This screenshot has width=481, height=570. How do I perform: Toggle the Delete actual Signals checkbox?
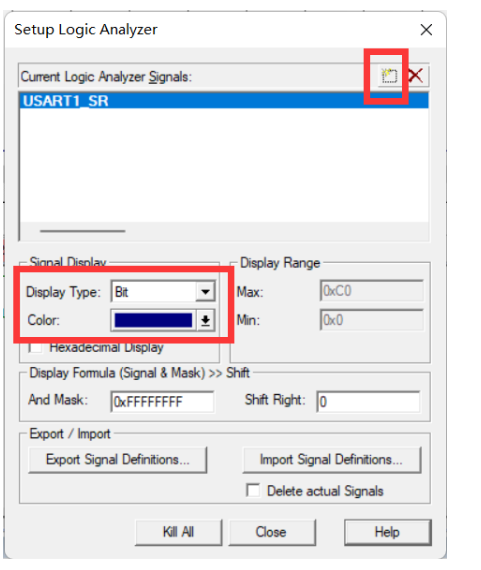[x=253, y=490]
